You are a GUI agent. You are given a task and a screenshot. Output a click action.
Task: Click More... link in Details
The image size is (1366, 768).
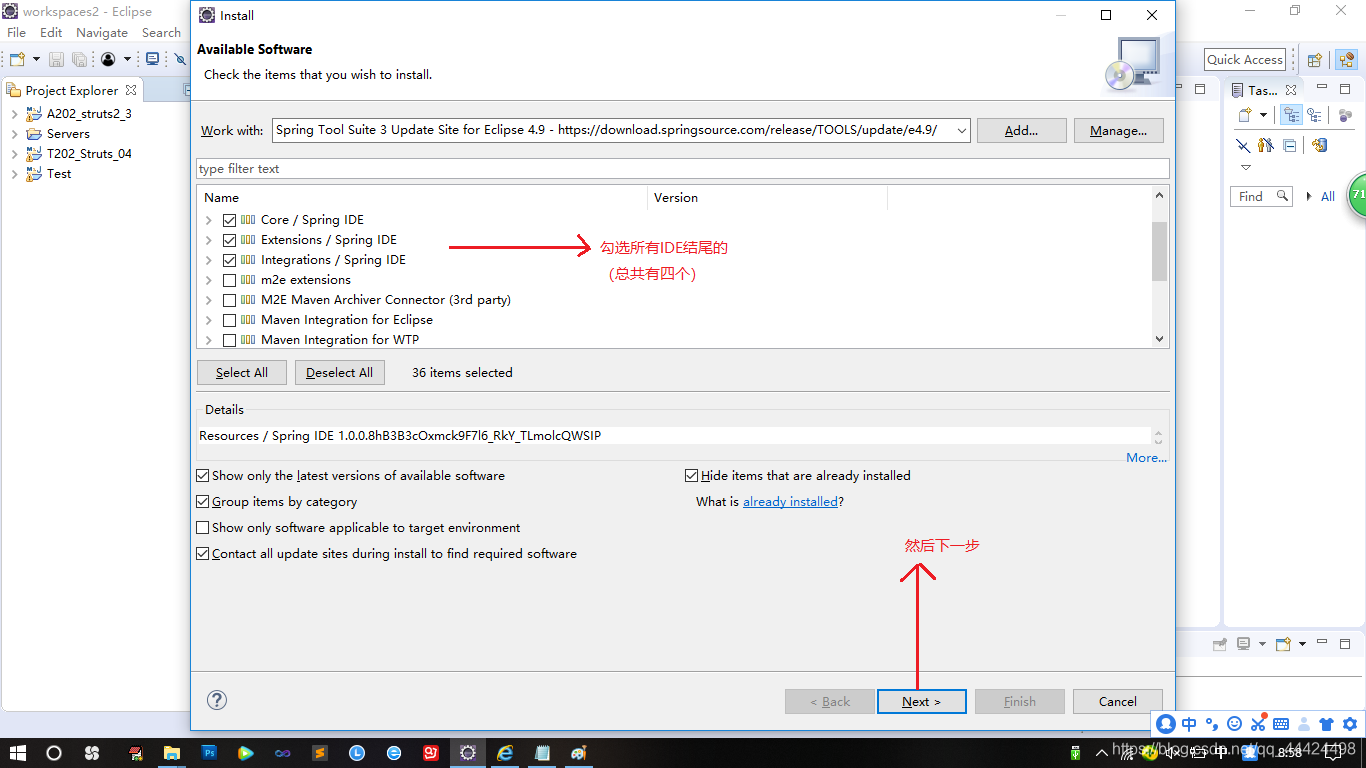(x=1146, y=458)
